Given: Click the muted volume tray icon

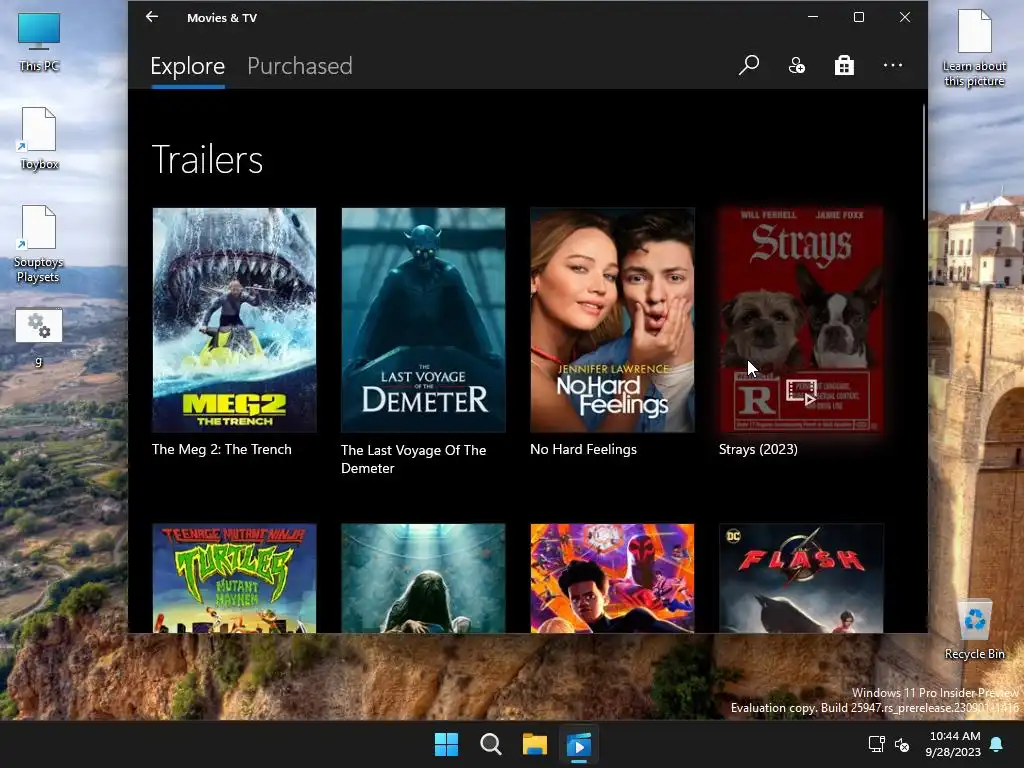Looking at the screenshot, I should (902, 744).
